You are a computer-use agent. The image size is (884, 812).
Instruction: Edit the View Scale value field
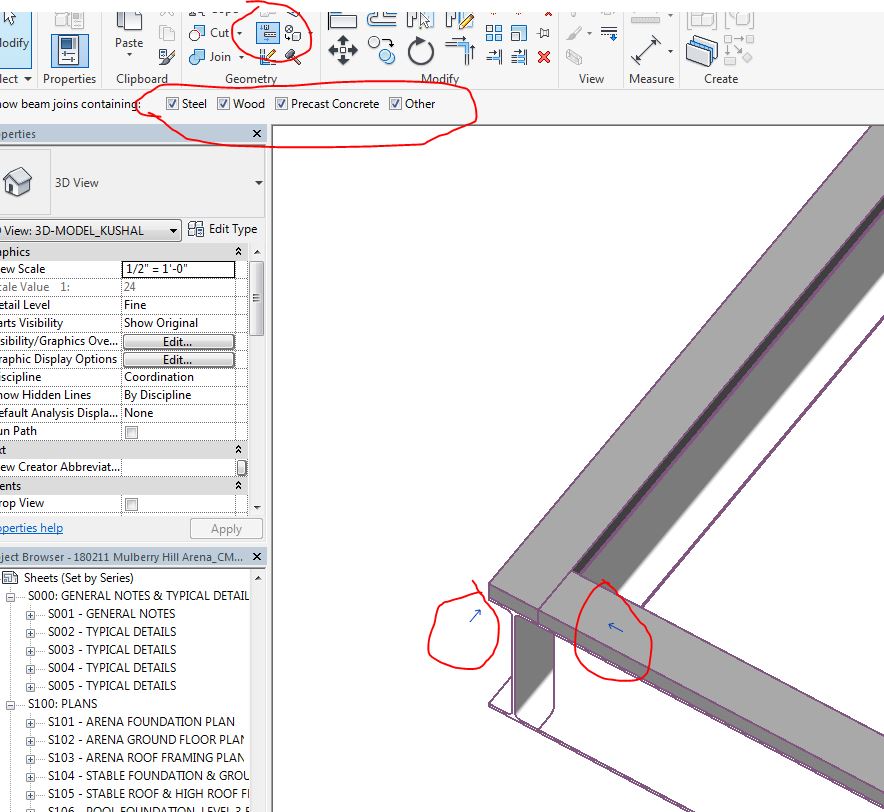pos(178,269)
